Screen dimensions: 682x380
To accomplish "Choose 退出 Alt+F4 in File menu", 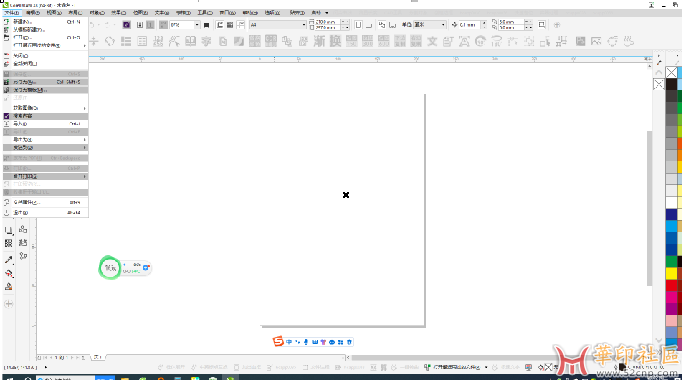I will [x=45, y=213].
